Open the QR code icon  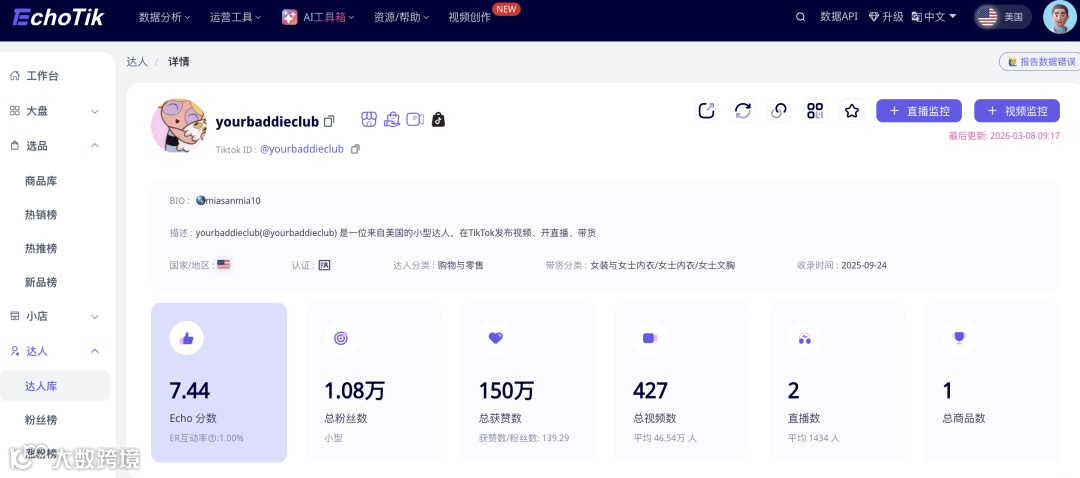pos(816,111)
